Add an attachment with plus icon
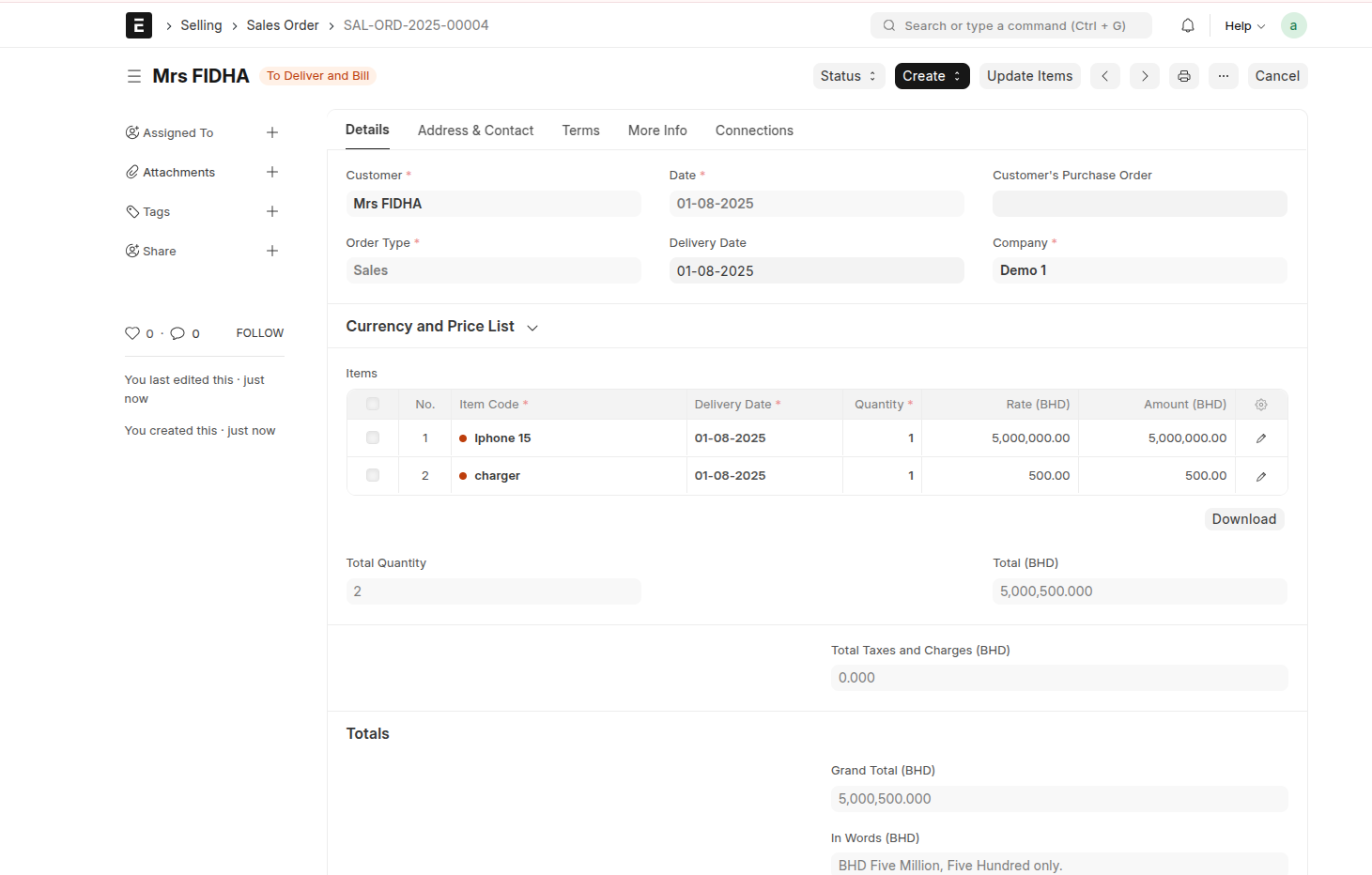 [272, 172]
